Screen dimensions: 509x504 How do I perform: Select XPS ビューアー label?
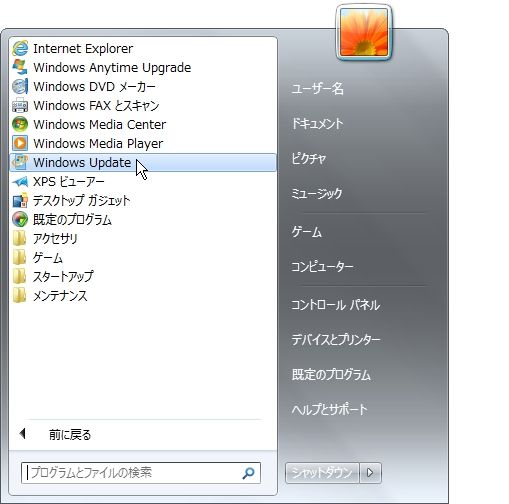[69, 182]
